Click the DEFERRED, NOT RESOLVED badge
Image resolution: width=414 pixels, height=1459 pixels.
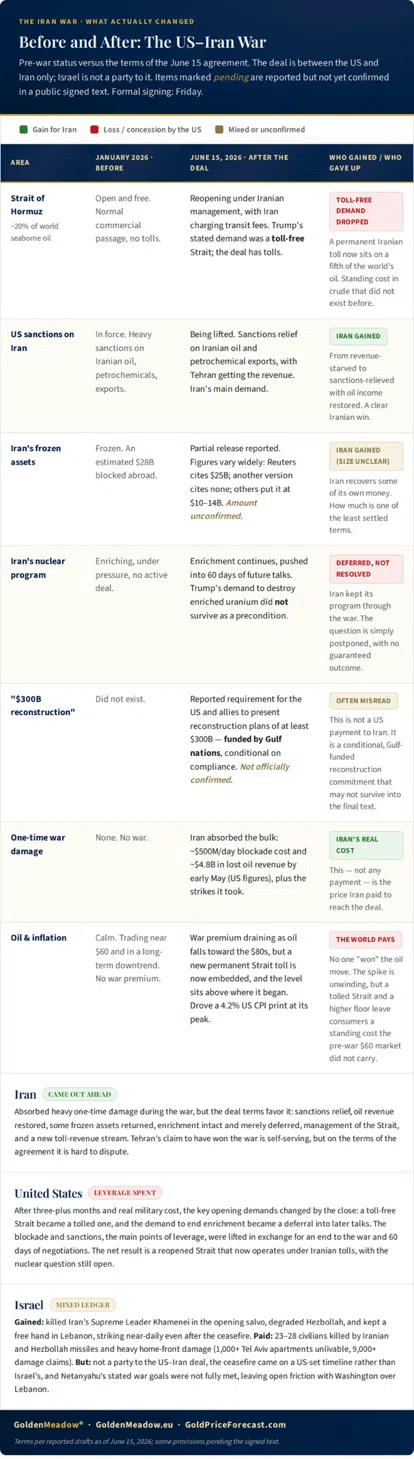[x=366, y=568]
